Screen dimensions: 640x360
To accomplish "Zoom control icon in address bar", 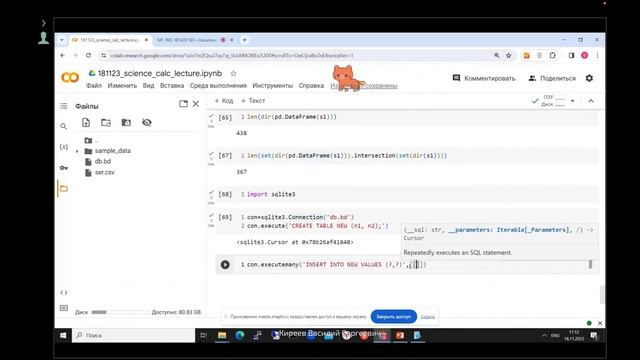I will (x=497, y=56).
